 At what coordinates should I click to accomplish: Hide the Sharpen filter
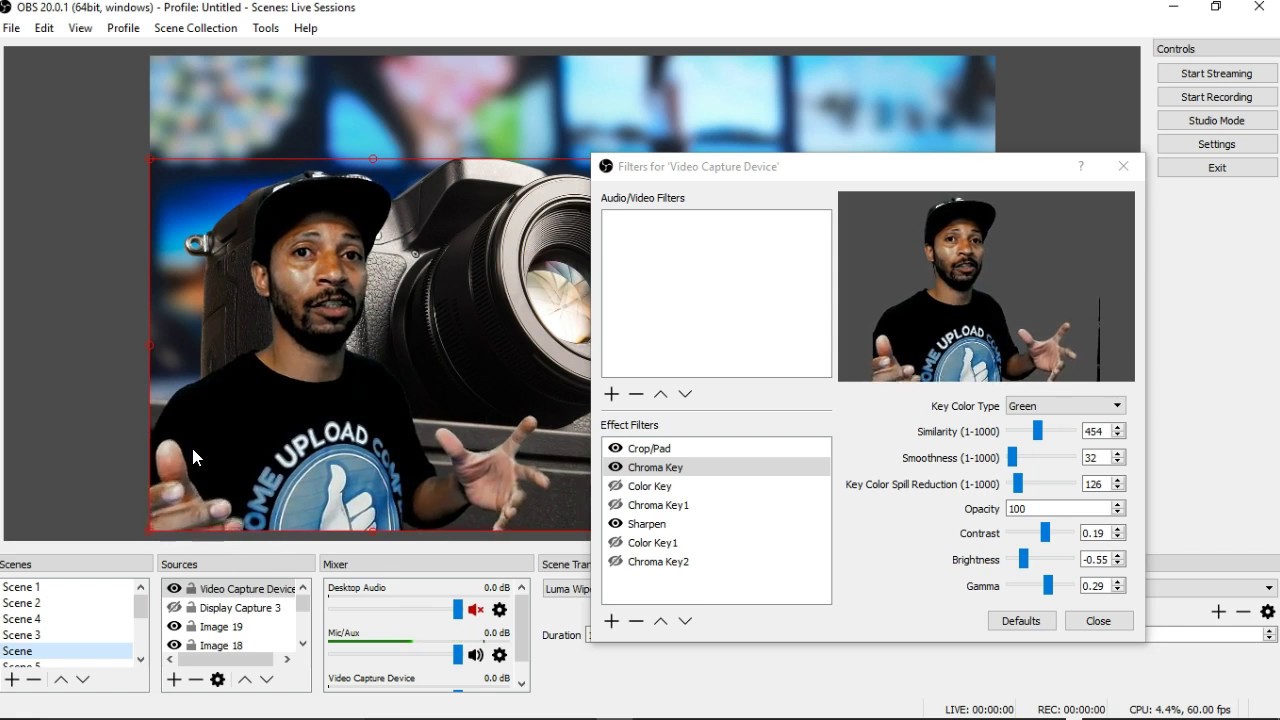pyautogui.click(x=616, y=524)
